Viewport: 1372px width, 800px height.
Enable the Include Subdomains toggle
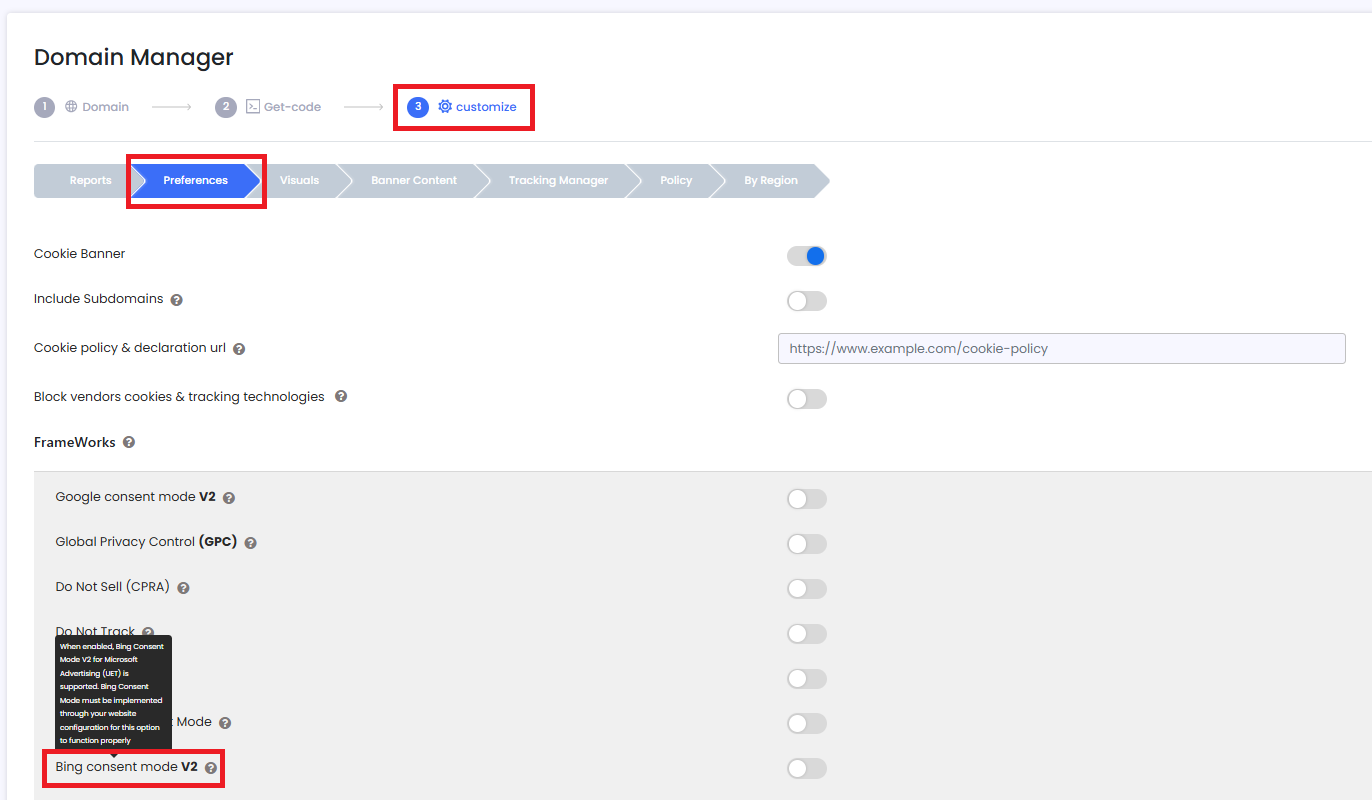807,301
